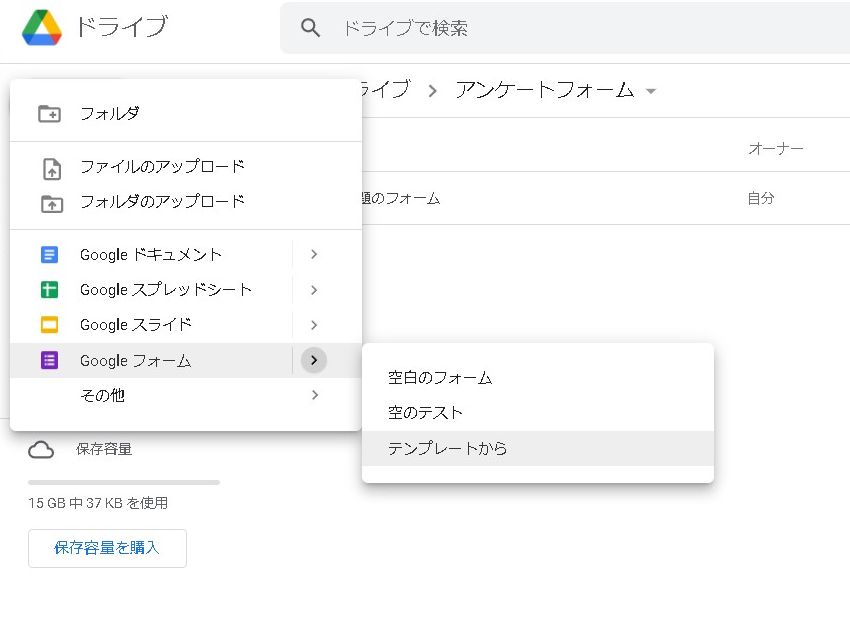Click the Google Forms purple icon
Viewport: 850px width, 644px height.
[50, 361]
